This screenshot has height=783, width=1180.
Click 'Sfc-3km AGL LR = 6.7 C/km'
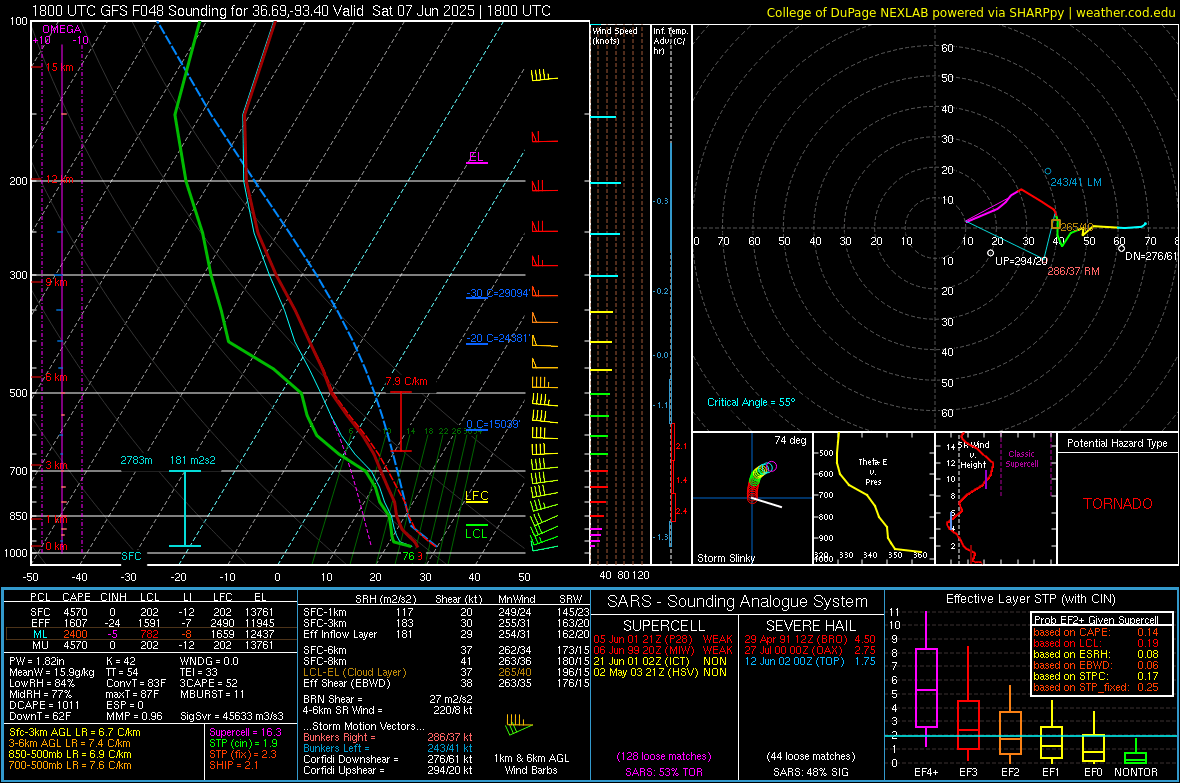75,732
